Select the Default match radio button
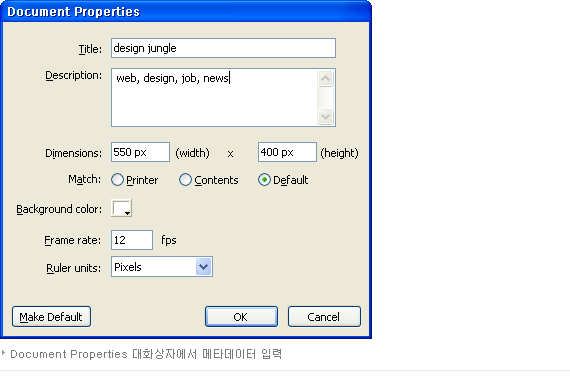This screenshot has width=570, height=381. (x=264, y=180)
